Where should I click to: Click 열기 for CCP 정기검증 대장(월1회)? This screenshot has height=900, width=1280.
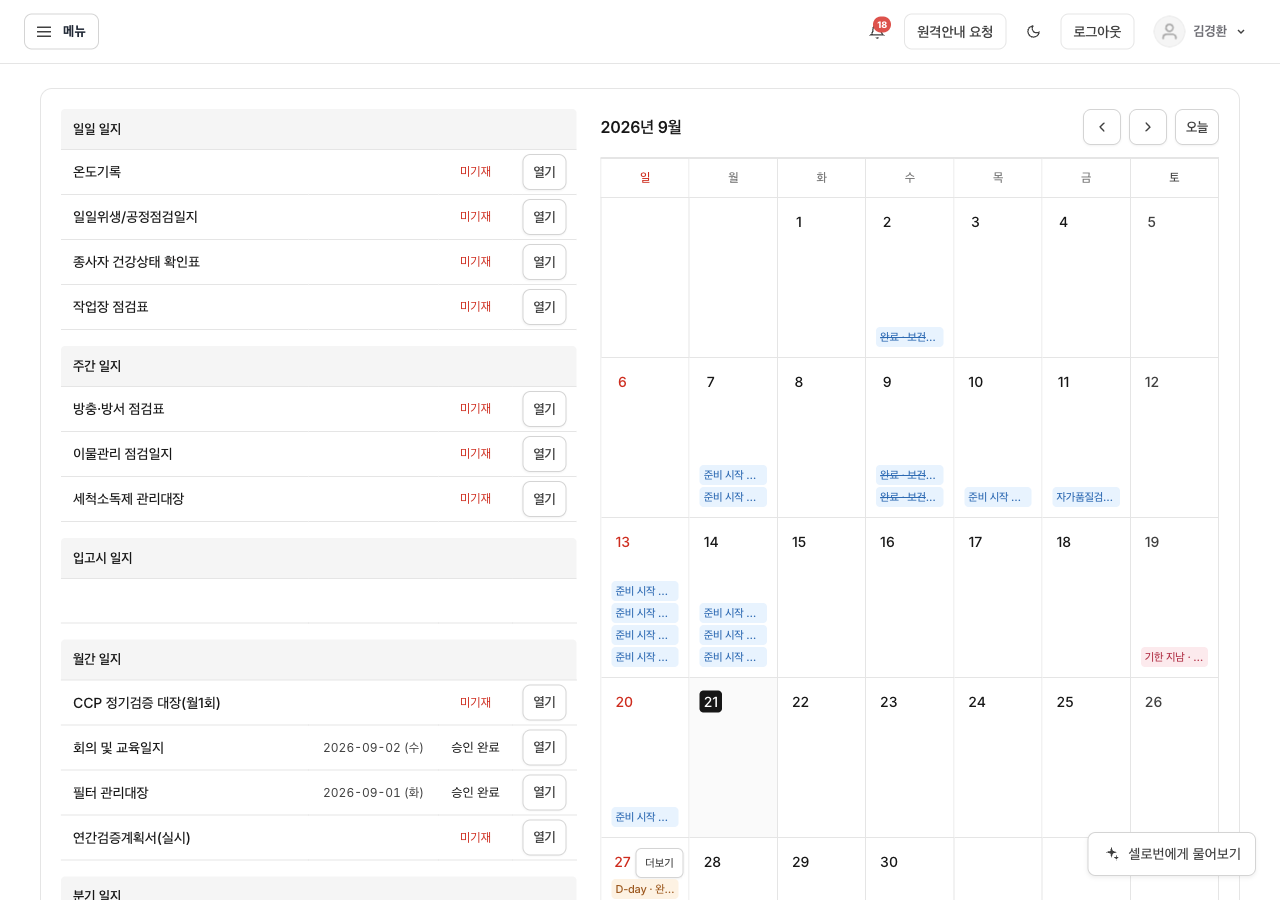point(544,702)
